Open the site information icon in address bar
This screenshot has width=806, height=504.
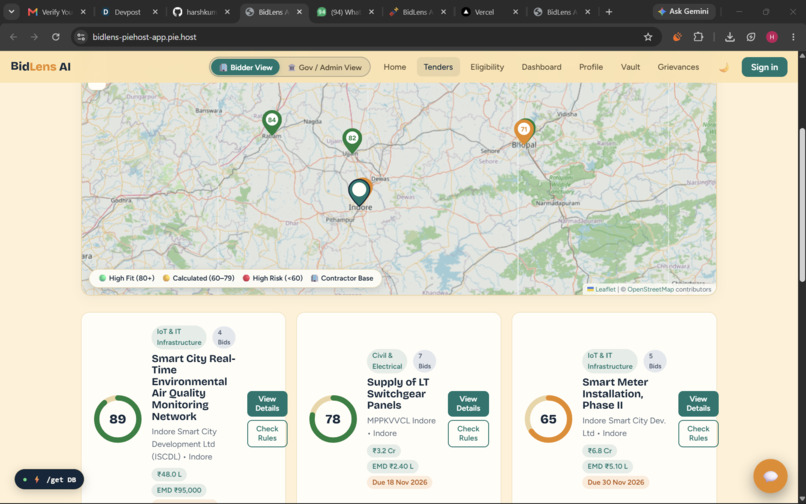click(x=81, y=37)
